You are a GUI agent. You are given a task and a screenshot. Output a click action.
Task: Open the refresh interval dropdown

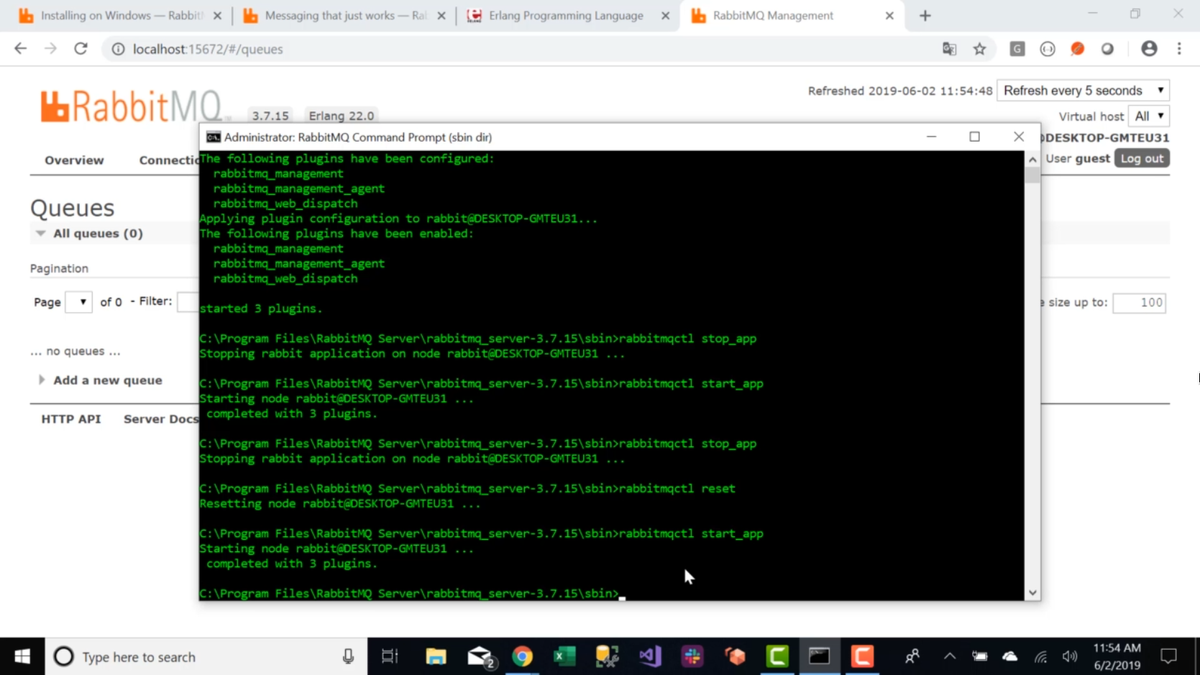(1084, 90)
